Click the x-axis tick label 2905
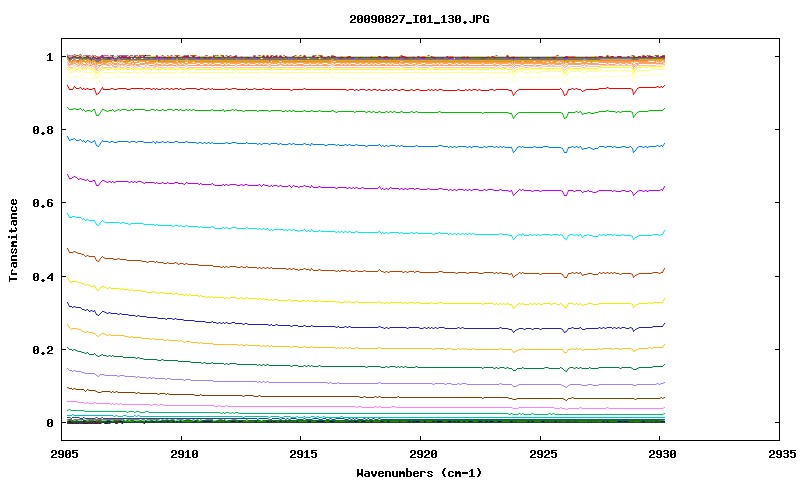 click(65, 454)
